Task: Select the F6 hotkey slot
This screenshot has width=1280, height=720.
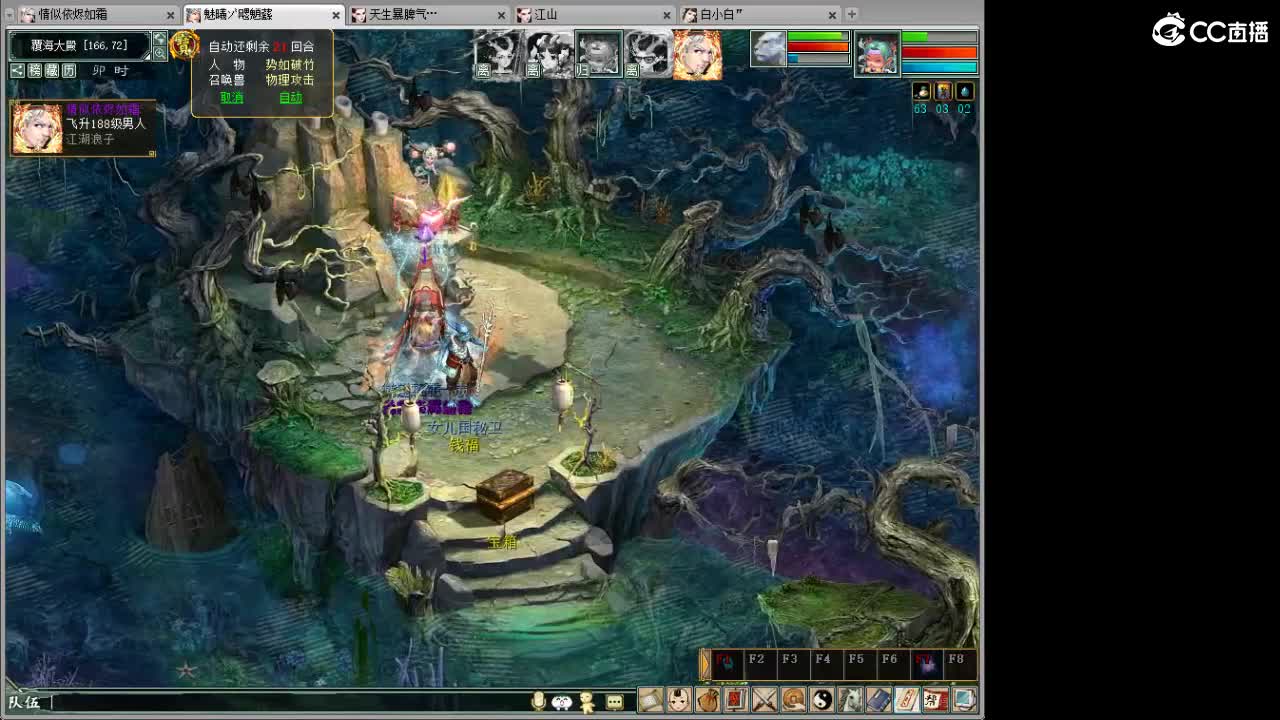Action: point(892,664)
